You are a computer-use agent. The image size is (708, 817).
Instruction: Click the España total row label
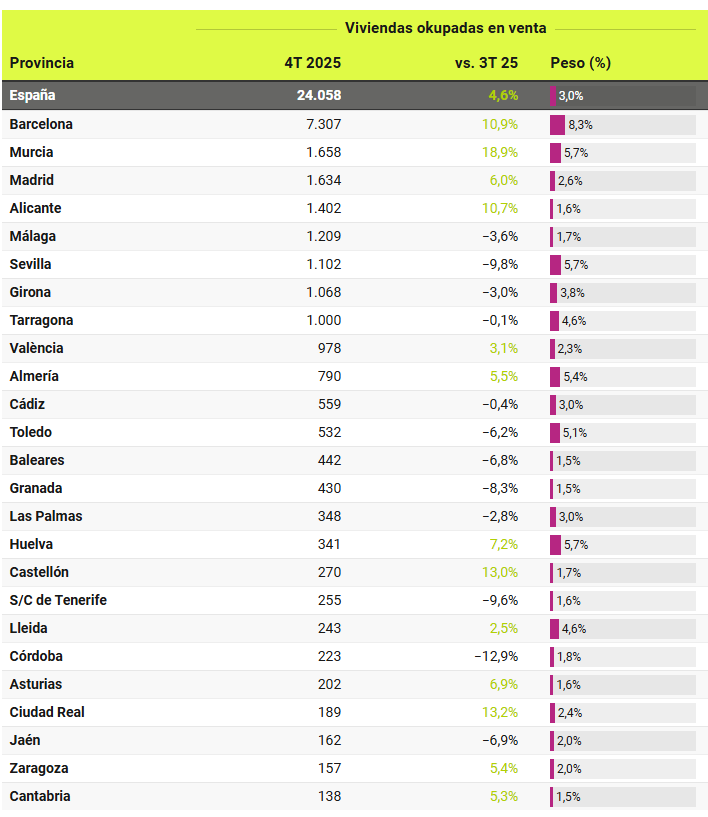[x=33, y=96]
